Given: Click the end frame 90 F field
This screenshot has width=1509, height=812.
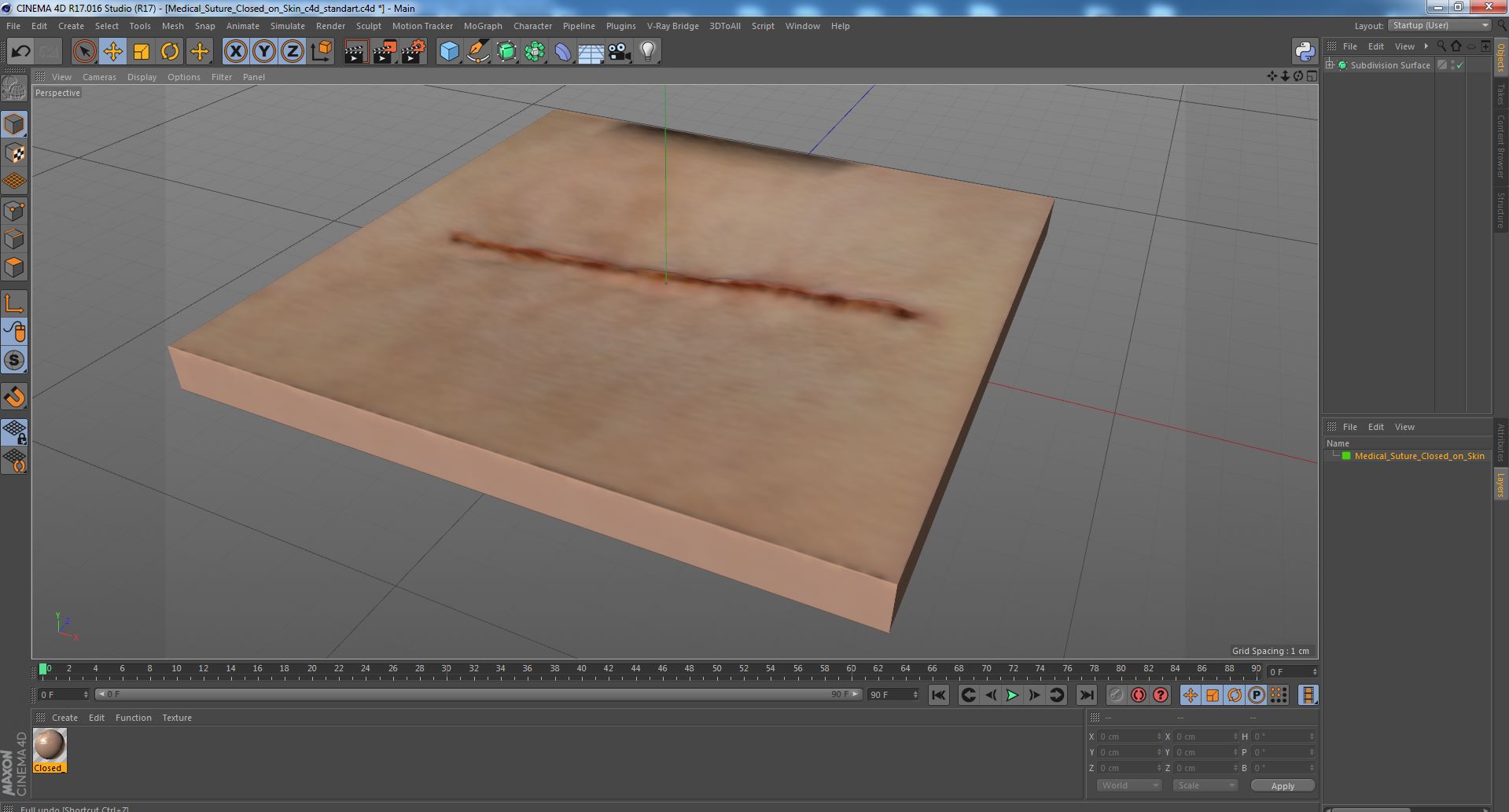Looking at the screenshot, I should pos(893,695).
